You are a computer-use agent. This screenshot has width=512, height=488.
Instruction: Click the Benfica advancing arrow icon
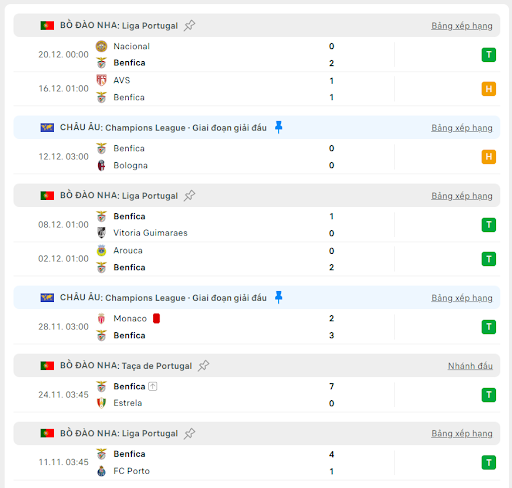[153, 386]
